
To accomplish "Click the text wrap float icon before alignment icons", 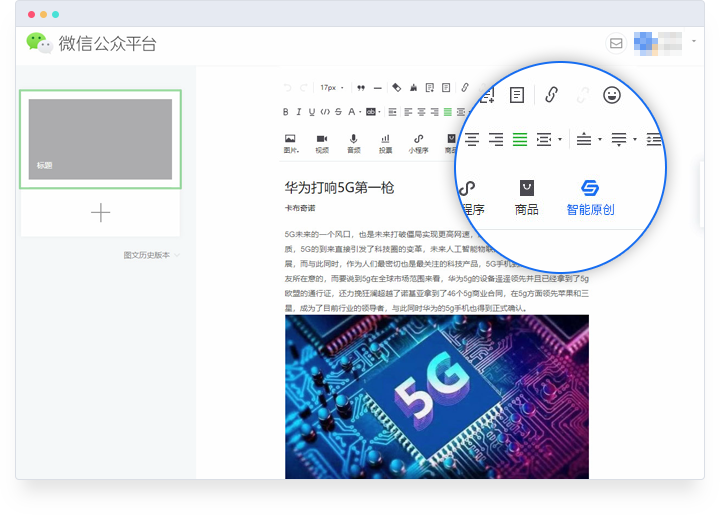I will [x=392, y=112].
